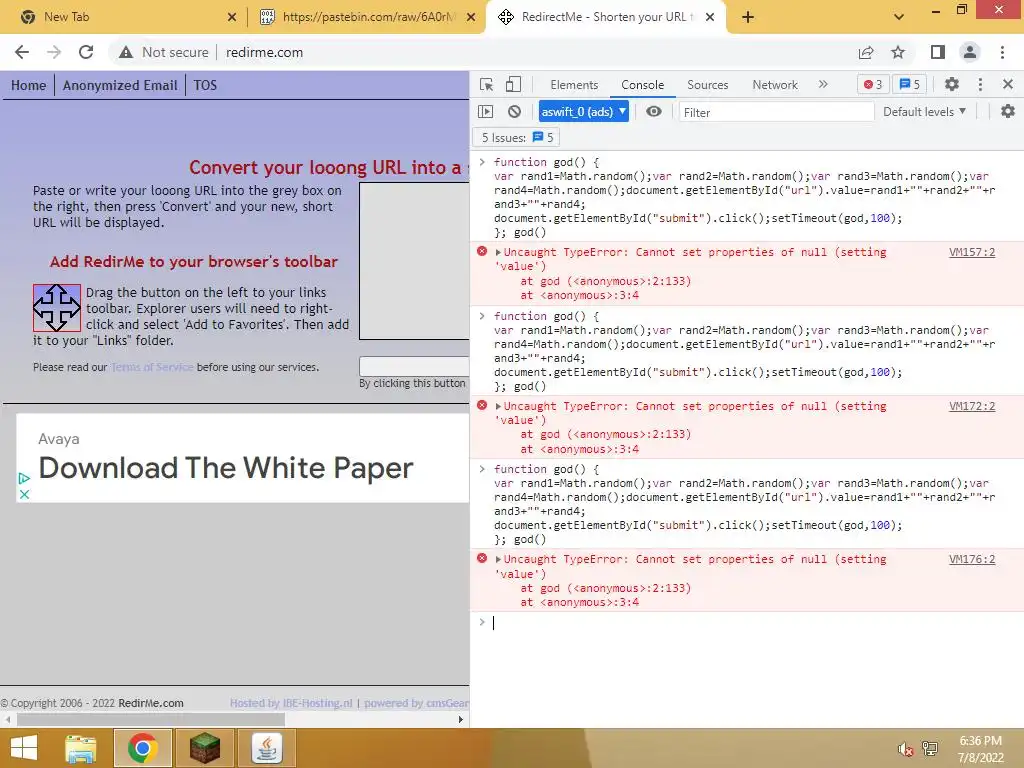
Task: Show more DevTools tabs chevron
Action: [x=823, y=84]
